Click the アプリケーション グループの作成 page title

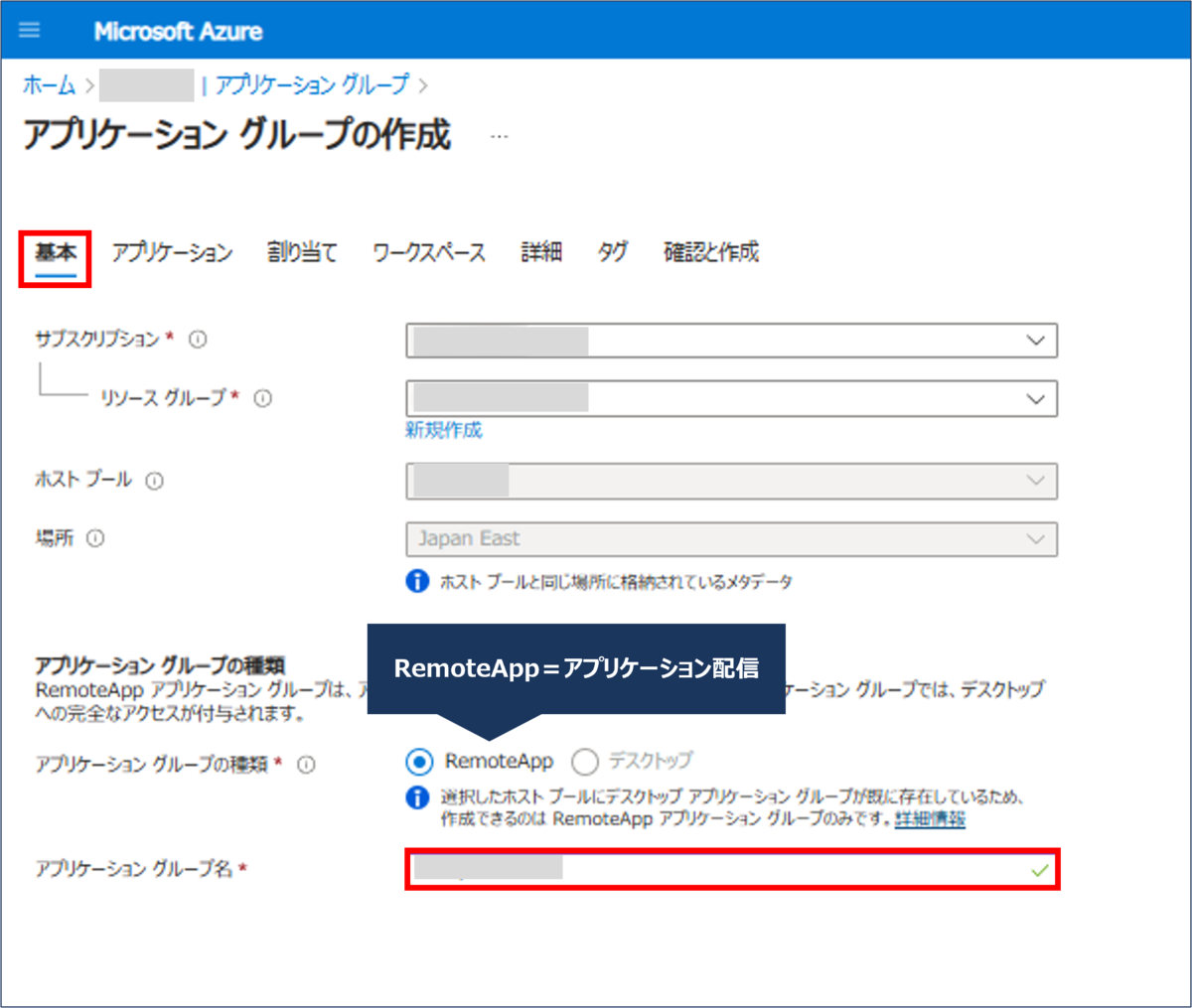pyautogui.click(x=236, y=135)
